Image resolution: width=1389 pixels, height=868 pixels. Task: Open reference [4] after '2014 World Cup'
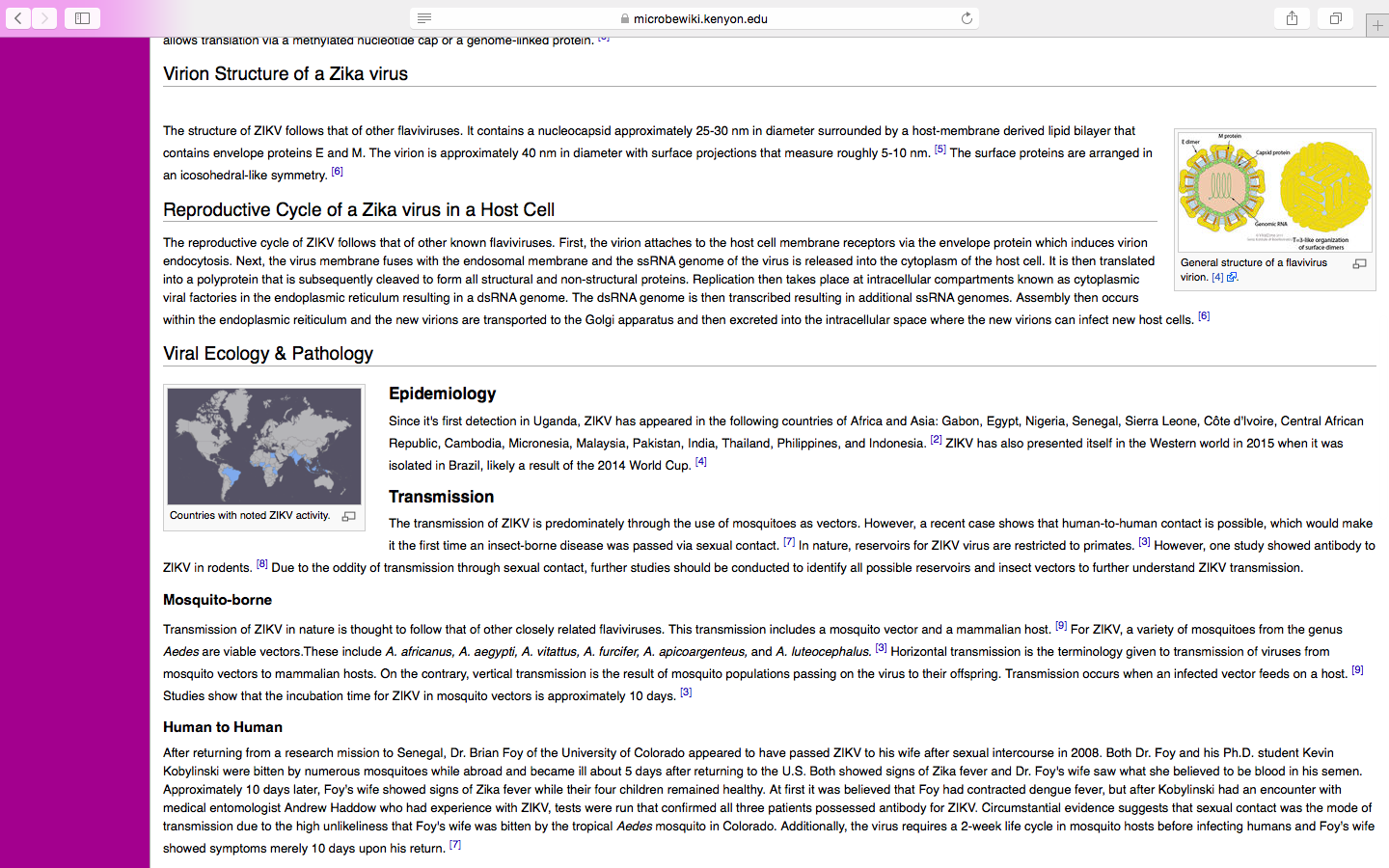(701, 462)
